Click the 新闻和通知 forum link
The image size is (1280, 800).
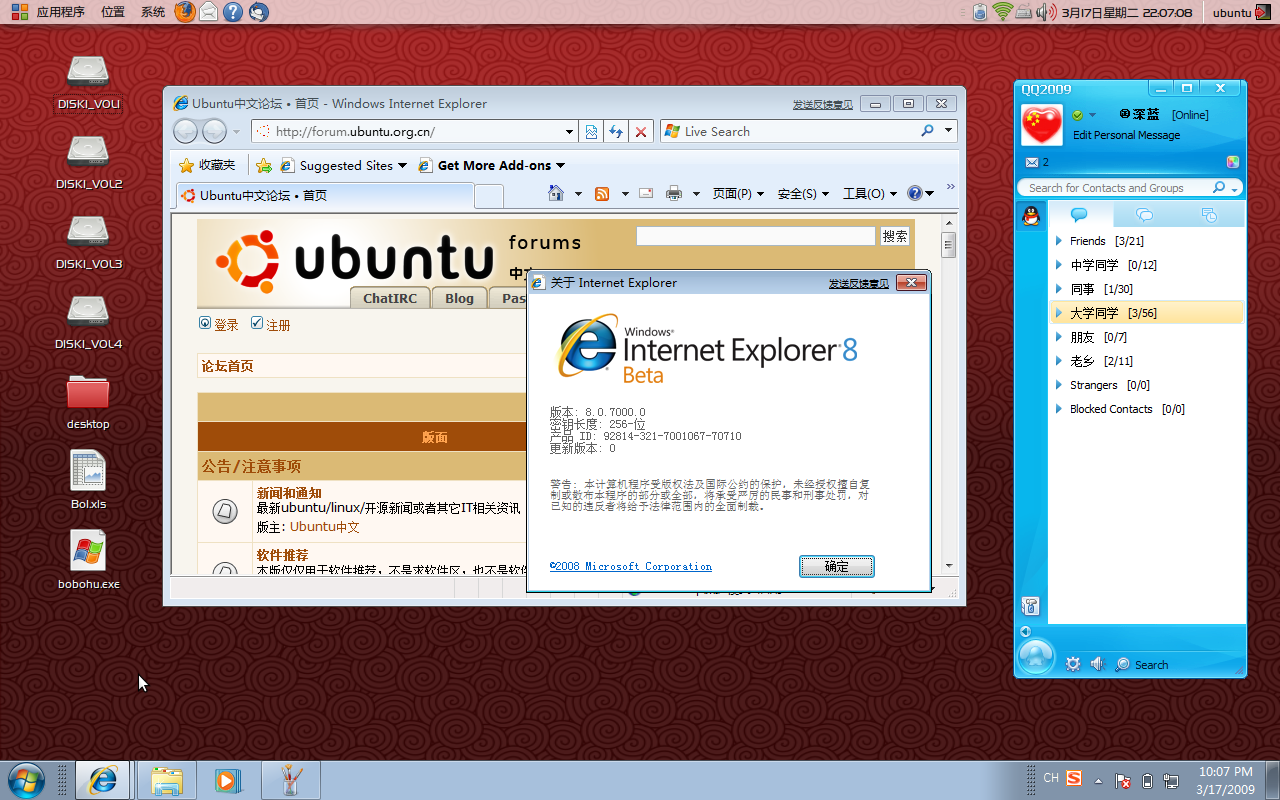[289, 493]
